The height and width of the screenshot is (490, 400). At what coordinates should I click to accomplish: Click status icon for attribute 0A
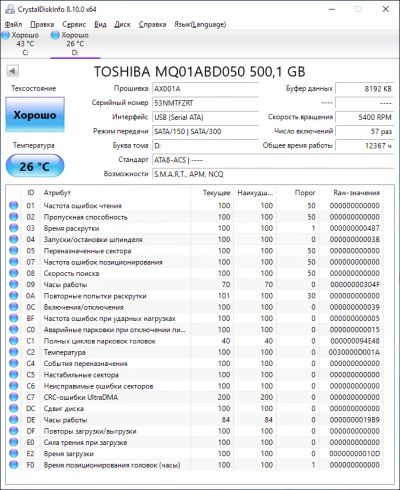tap(14, 296)
